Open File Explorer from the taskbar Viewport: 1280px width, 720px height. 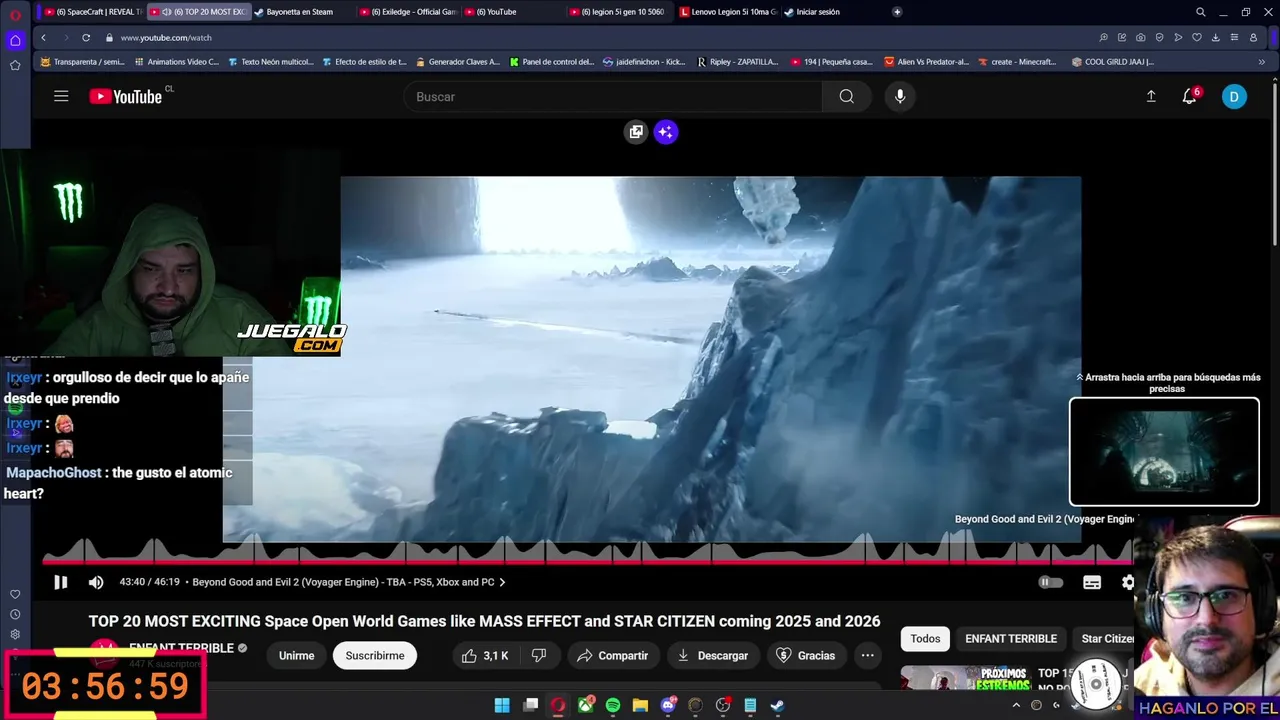[x=640, y=705]
